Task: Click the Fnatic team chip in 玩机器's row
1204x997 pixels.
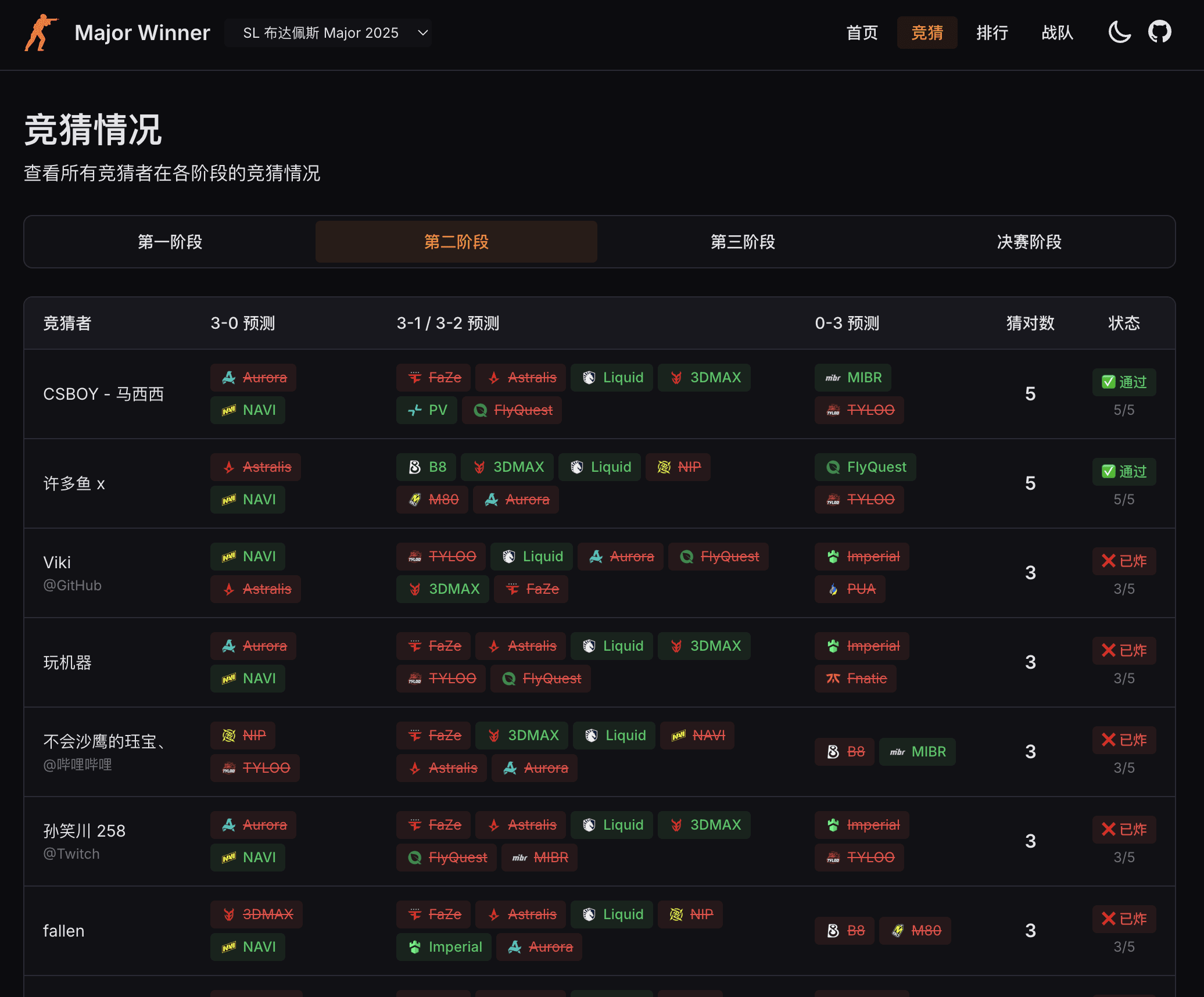Action: 856,679
